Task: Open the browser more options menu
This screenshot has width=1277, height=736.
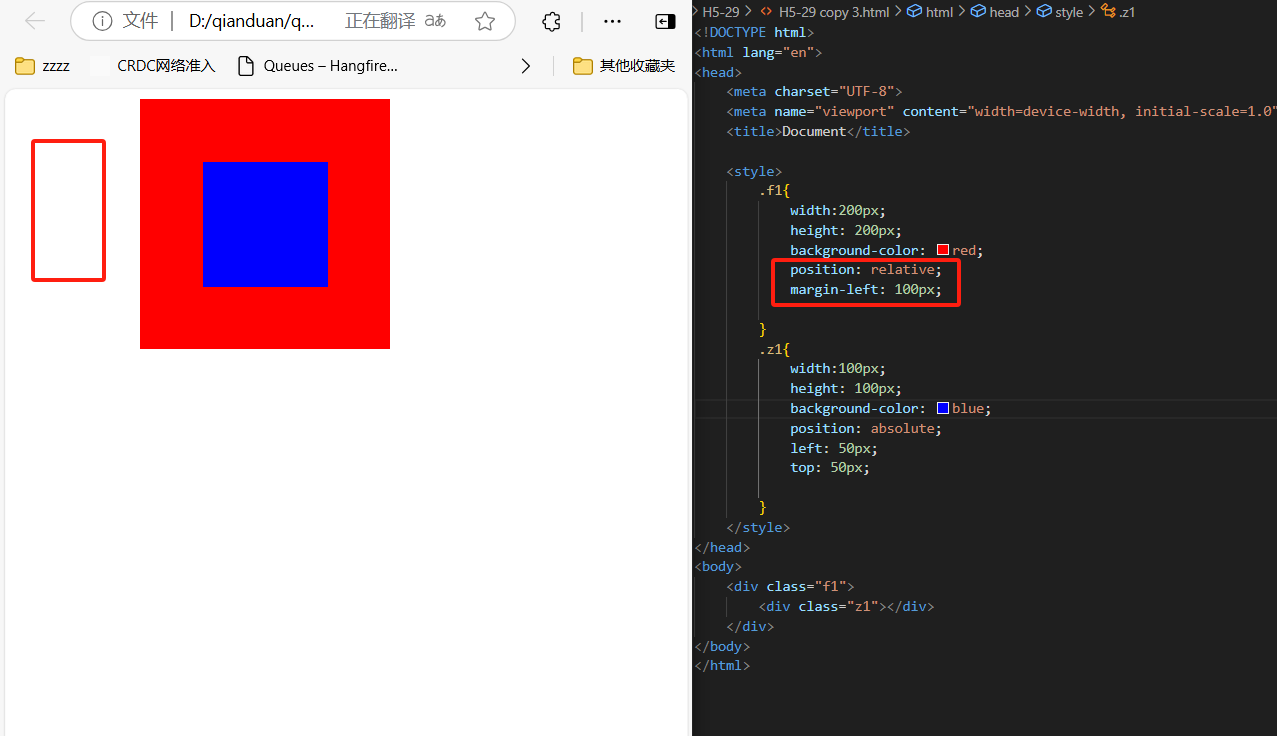Action: [x=613, y=21]
